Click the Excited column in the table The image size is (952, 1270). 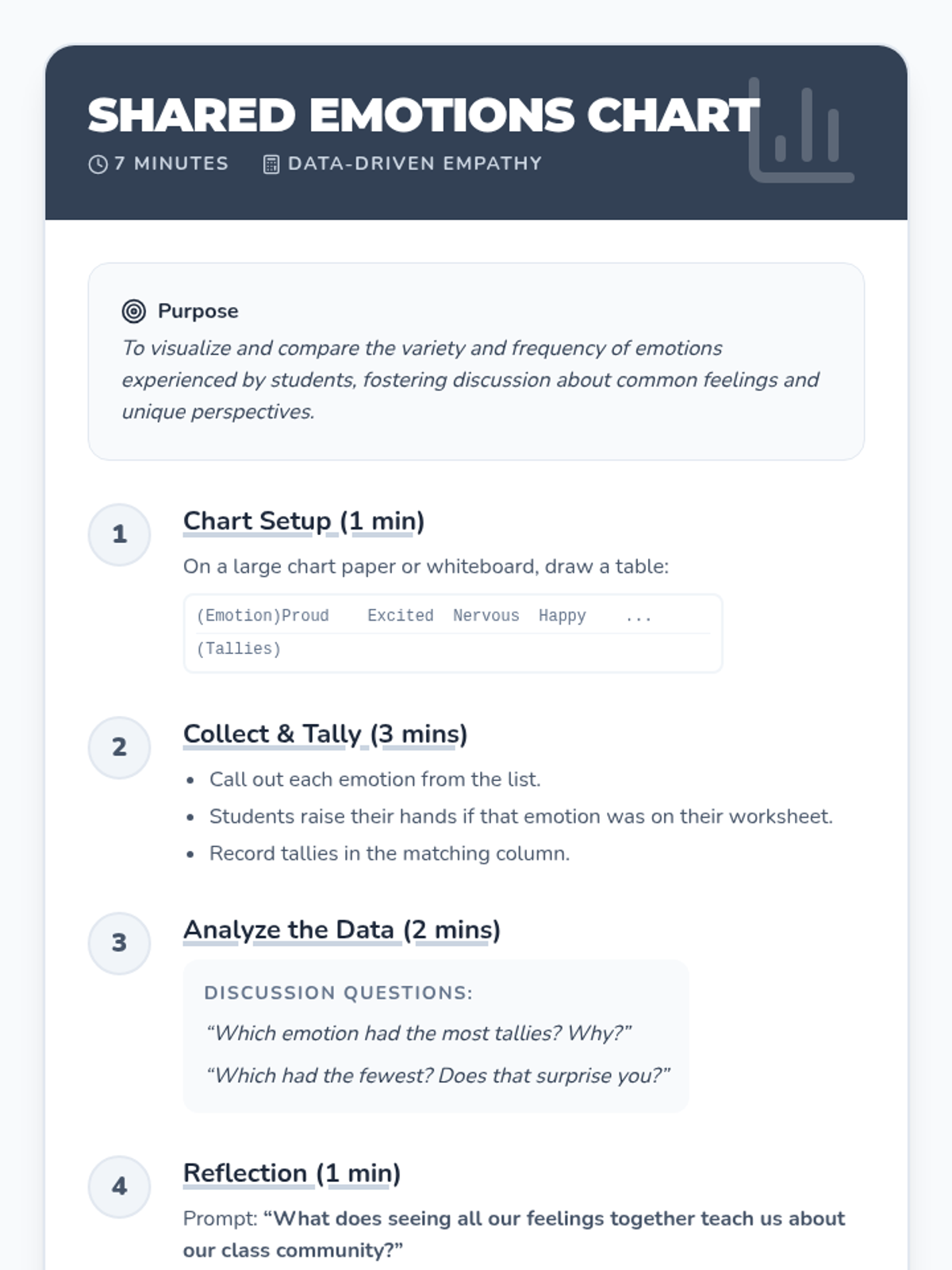[401, 616]
